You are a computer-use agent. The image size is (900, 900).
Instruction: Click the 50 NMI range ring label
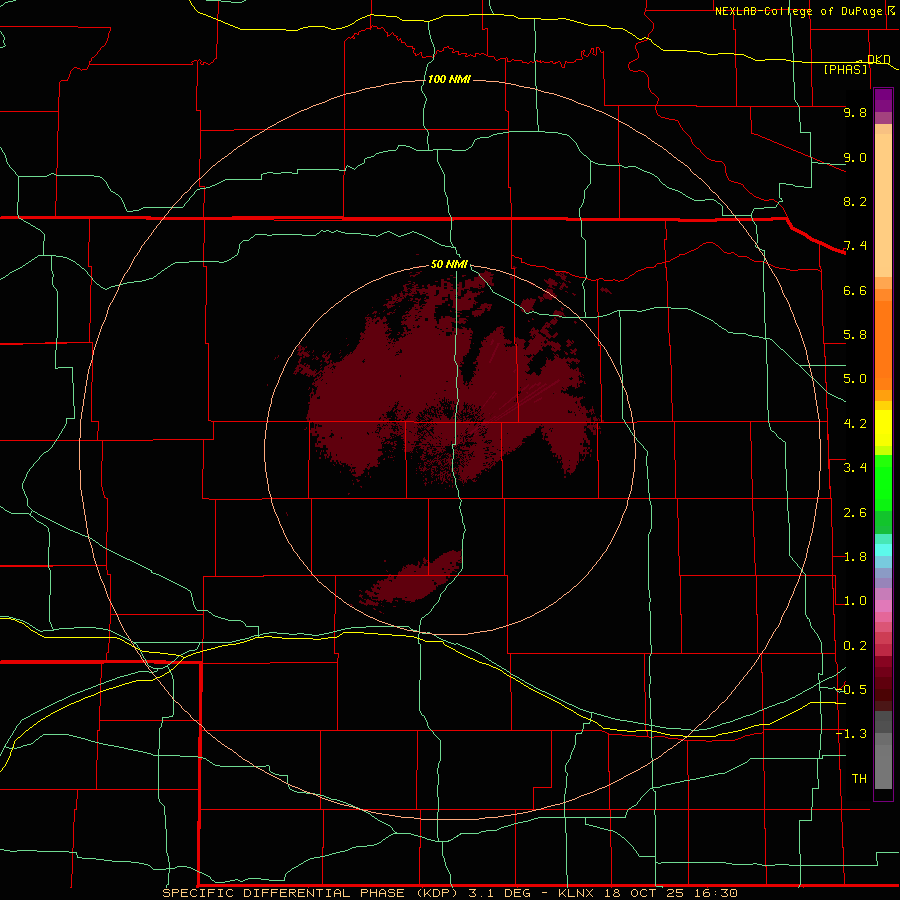point(449,264)
